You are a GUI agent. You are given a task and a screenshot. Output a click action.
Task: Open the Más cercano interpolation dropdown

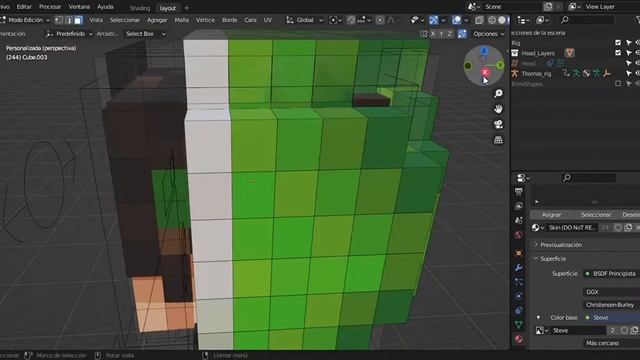[611, 343]
